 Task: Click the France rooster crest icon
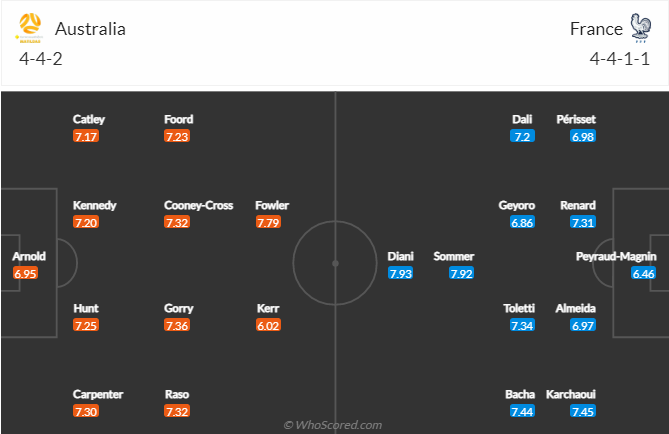pyautogui.click(x=640, y=28)
